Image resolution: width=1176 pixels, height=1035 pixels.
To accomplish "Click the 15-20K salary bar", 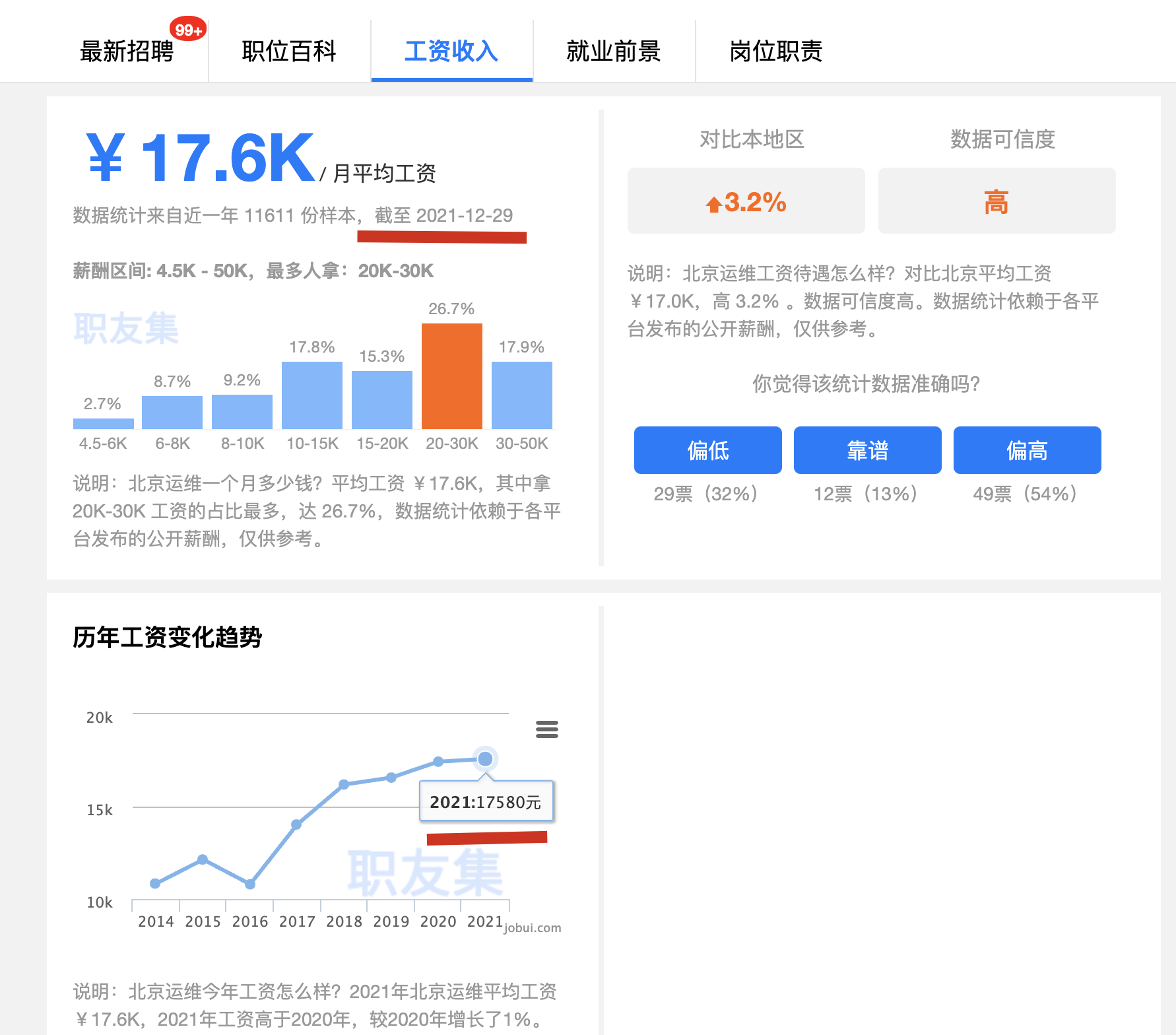I will click(x=382, y=400).
